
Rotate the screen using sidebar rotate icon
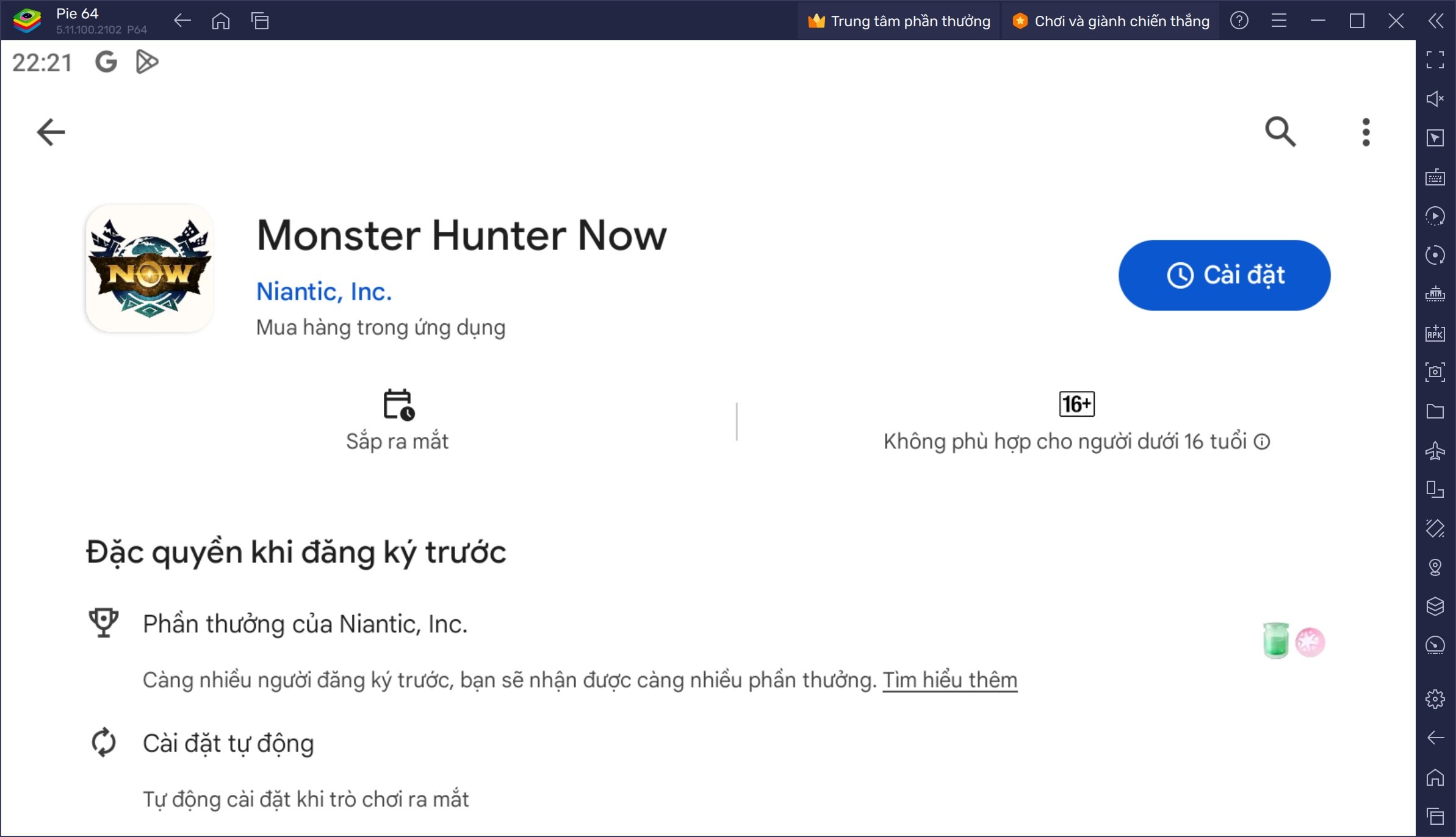coord(1435,528)
